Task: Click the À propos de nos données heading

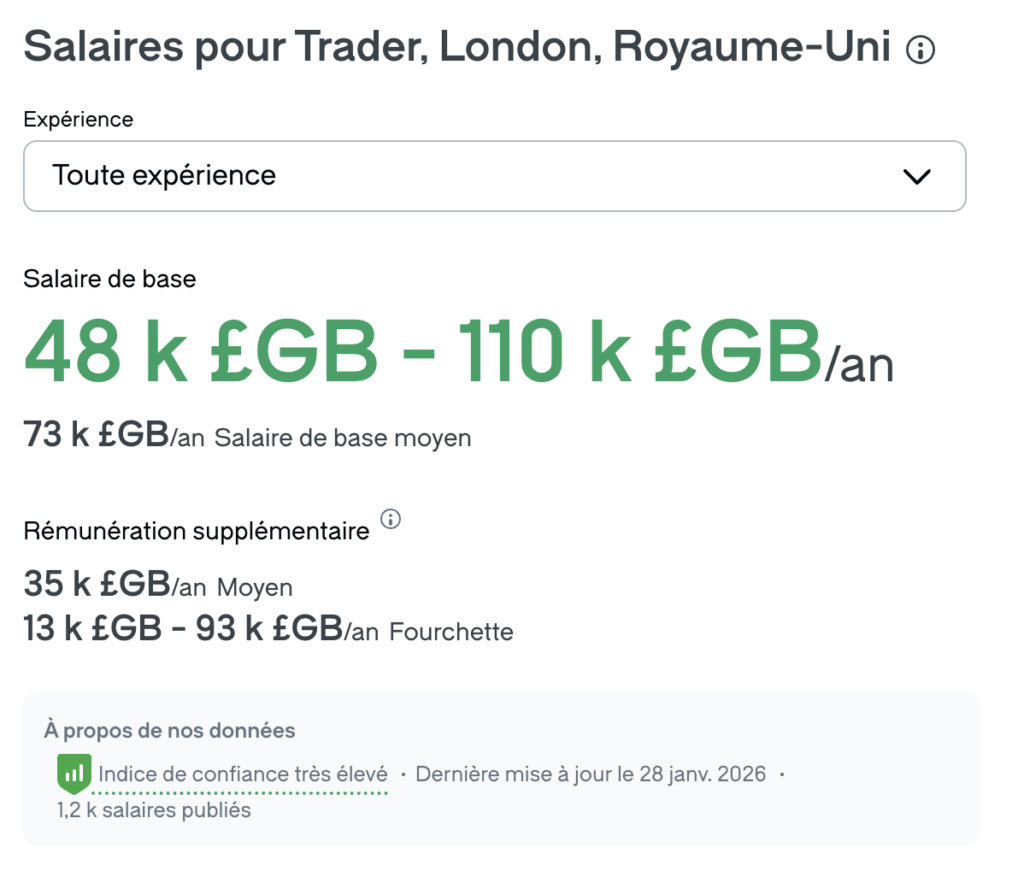Action: coord(169,731)
